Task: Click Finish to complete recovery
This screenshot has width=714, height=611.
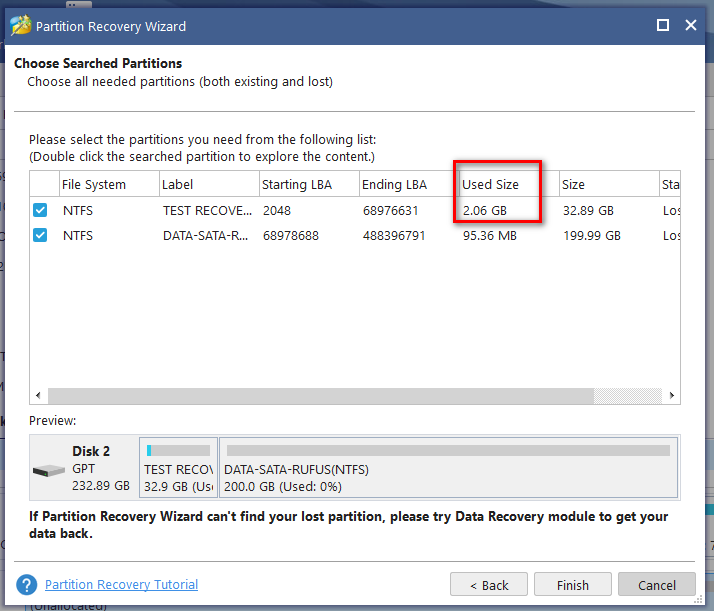Action: (x=572, y=585)
